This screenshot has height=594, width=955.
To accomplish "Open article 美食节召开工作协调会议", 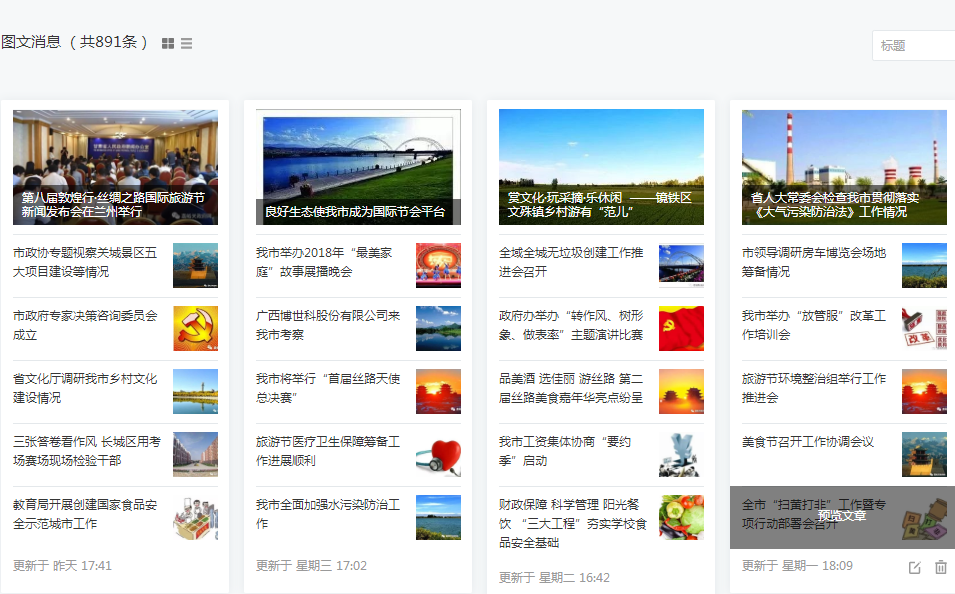I will point(808,442).
